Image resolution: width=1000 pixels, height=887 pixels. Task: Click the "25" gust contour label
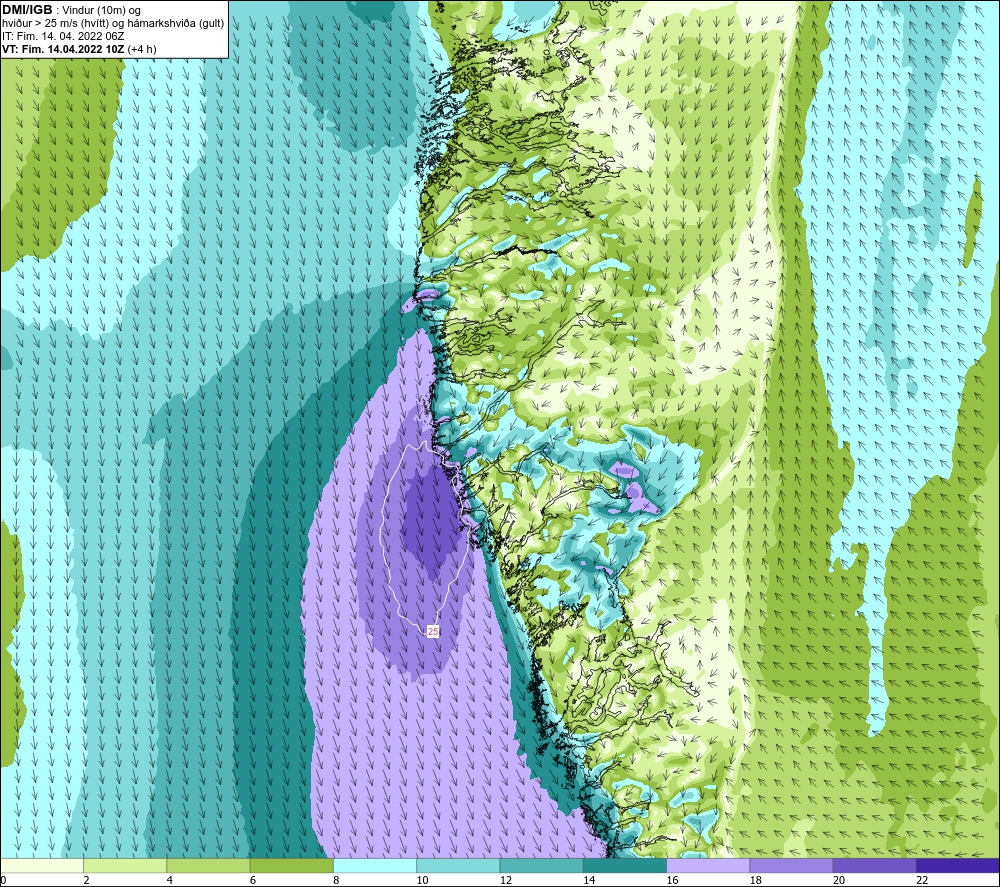433,631
